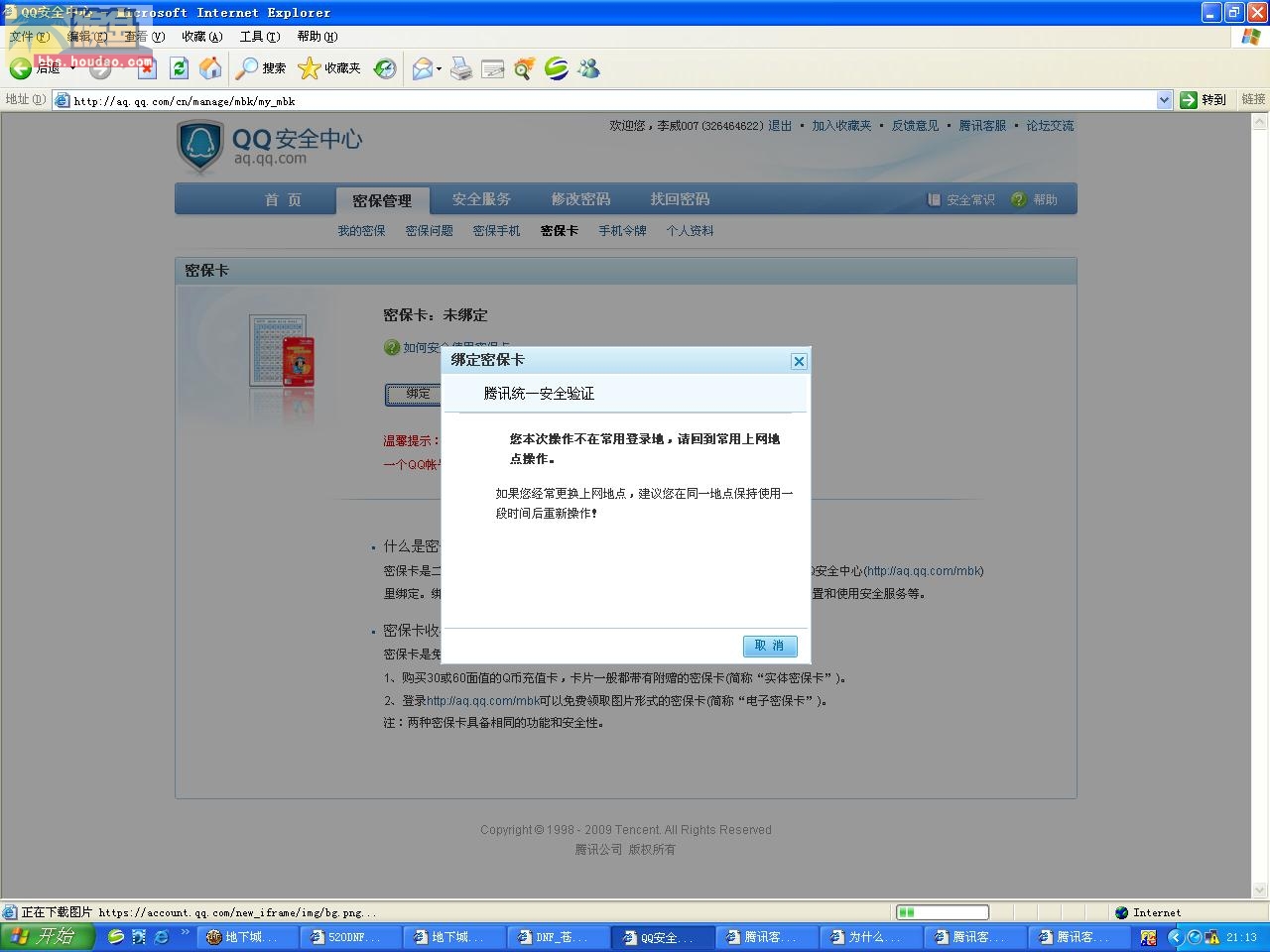Select the 密保管理 tab
Viewport: 1270px width, 952px height.
pos(382,200)
